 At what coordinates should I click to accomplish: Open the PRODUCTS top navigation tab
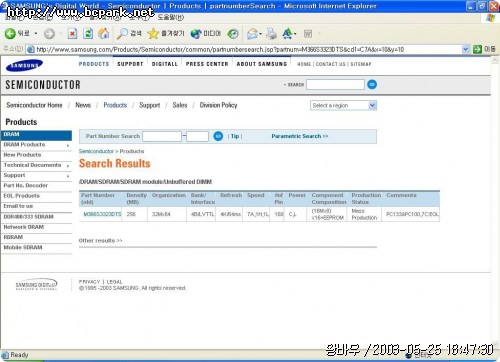pos(94,64)
